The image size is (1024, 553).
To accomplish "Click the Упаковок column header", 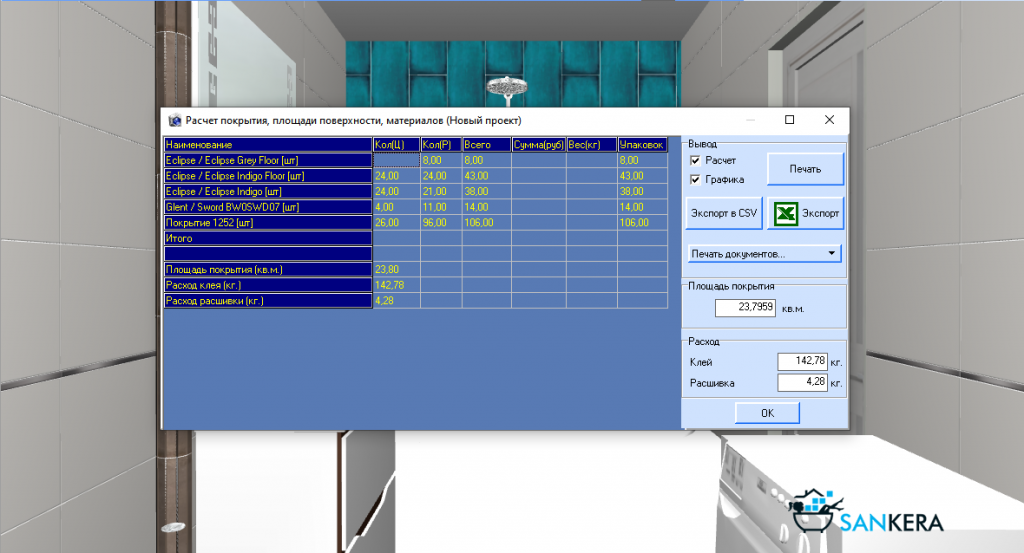I will [642, 145].
